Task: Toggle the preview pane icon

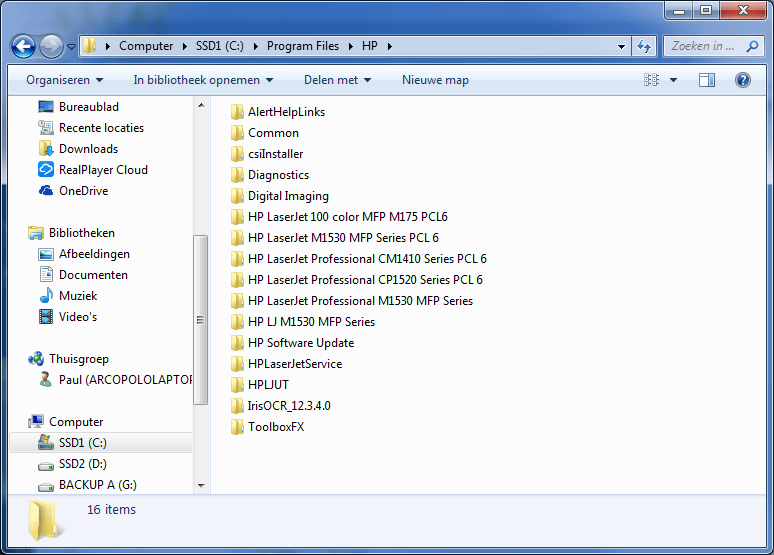Action: point(707,80)
